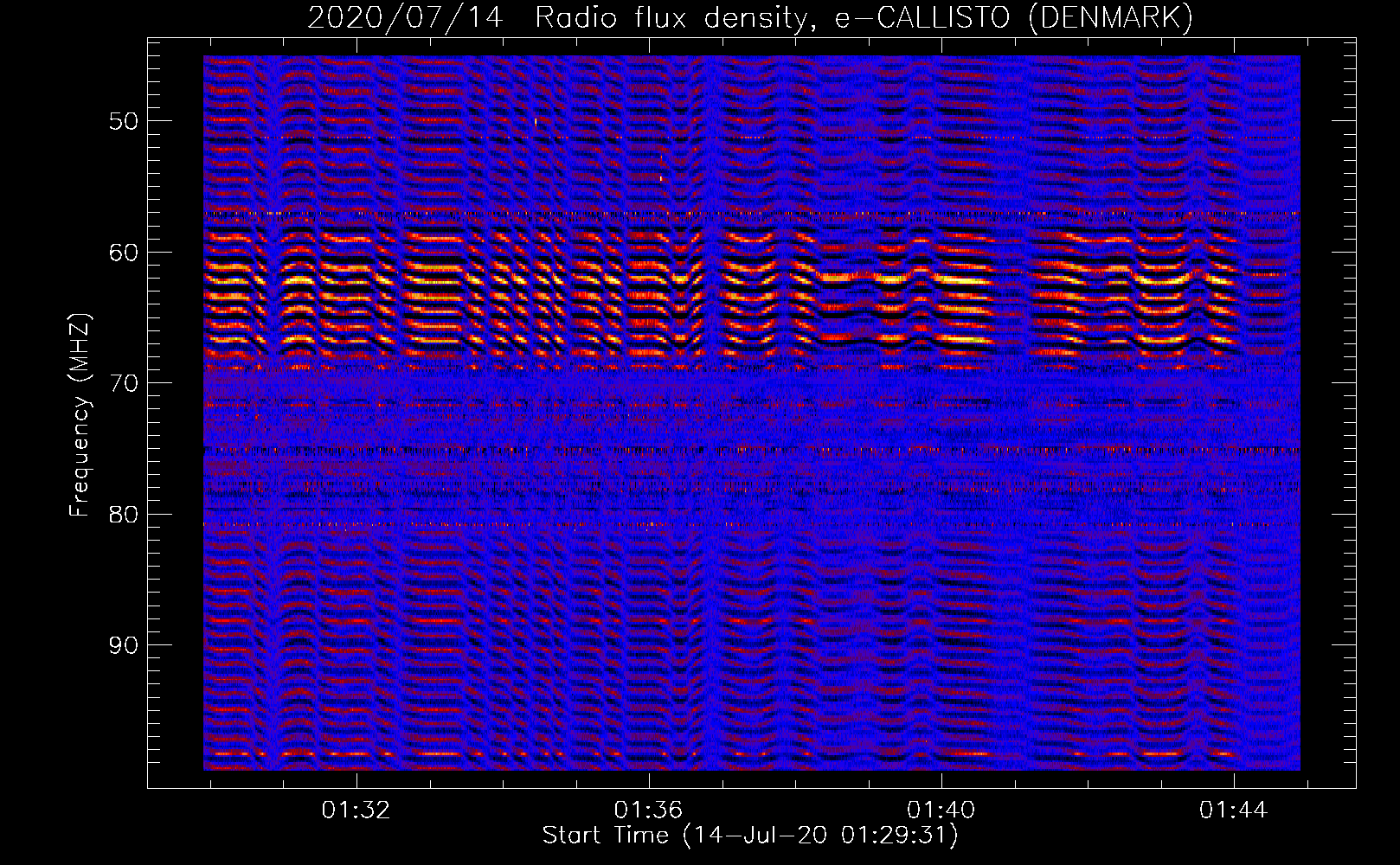Click the 01:44 time tick label

(1233, 811)
